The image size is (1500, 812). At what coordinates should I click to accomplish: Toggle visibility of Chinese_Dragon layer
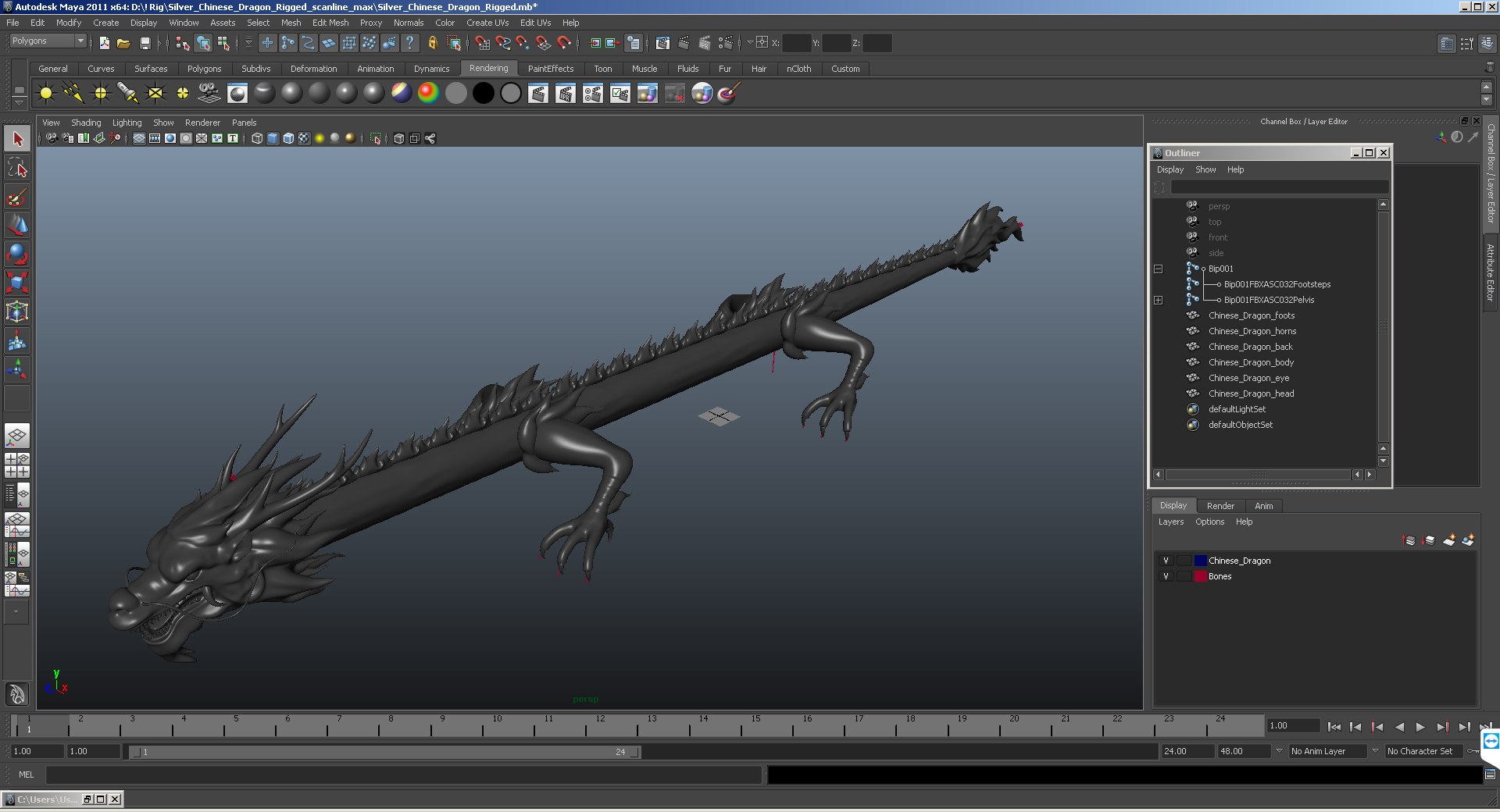pos(1166,561)
